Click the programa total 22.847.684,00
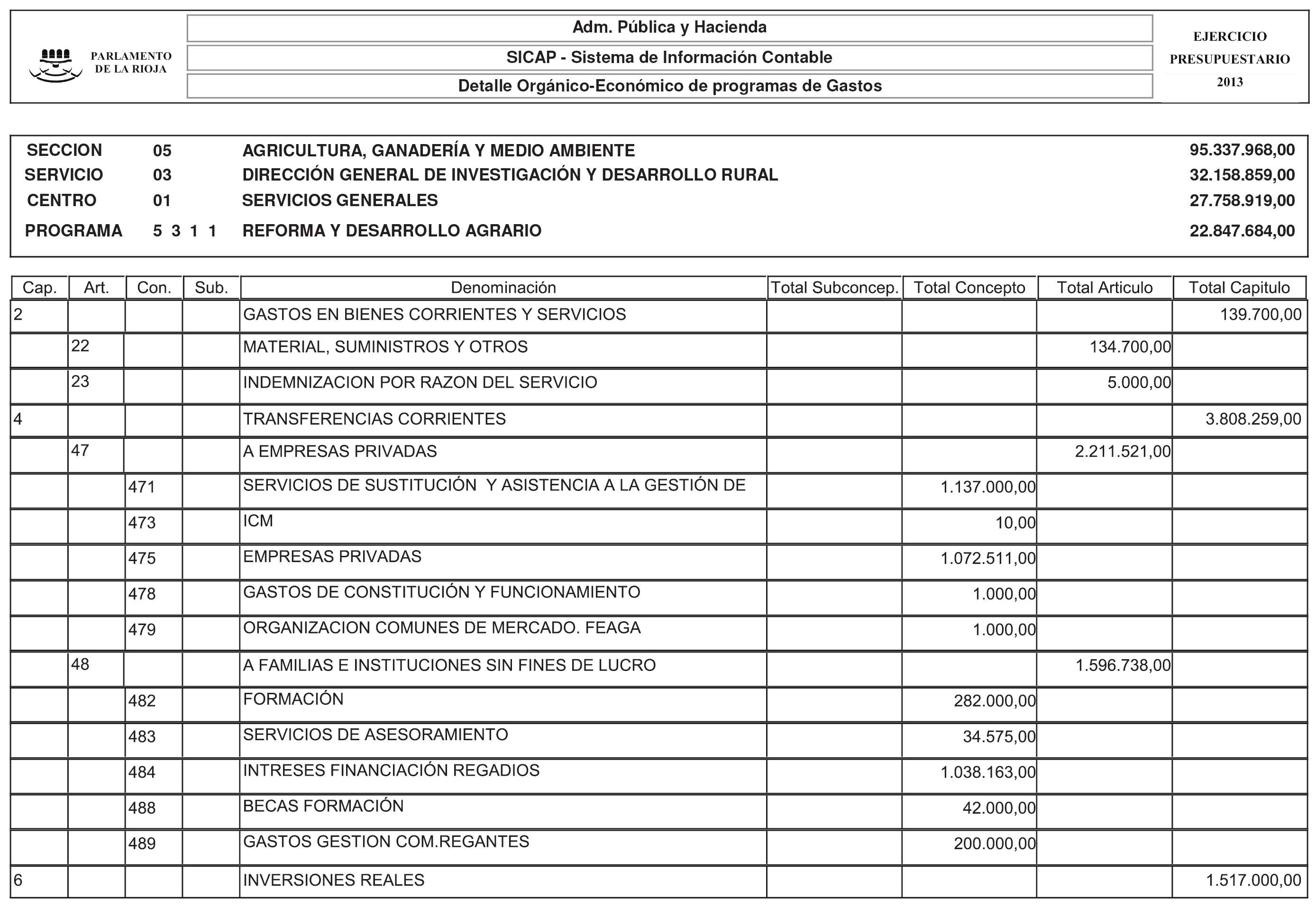 tap(1242, 231)
